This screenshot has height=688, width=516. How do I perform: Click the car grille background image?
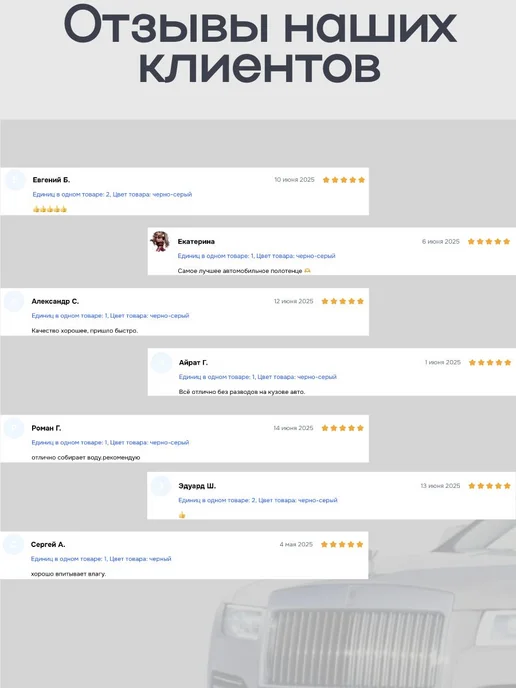[355, 641]
